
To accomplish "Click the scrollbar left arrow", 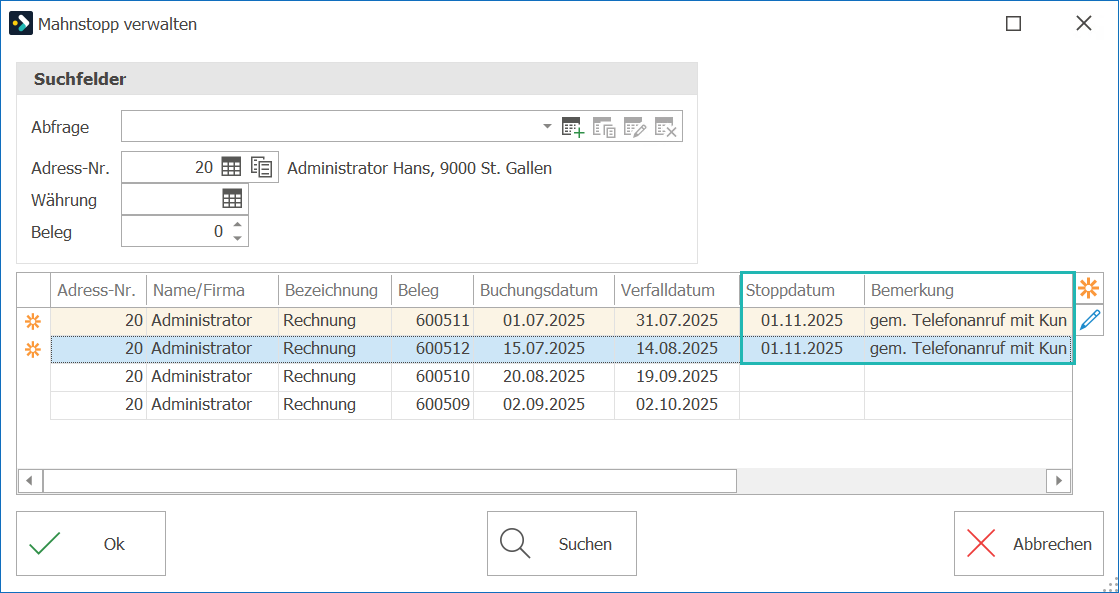I will pyautogui.click(x=29, y=481).
